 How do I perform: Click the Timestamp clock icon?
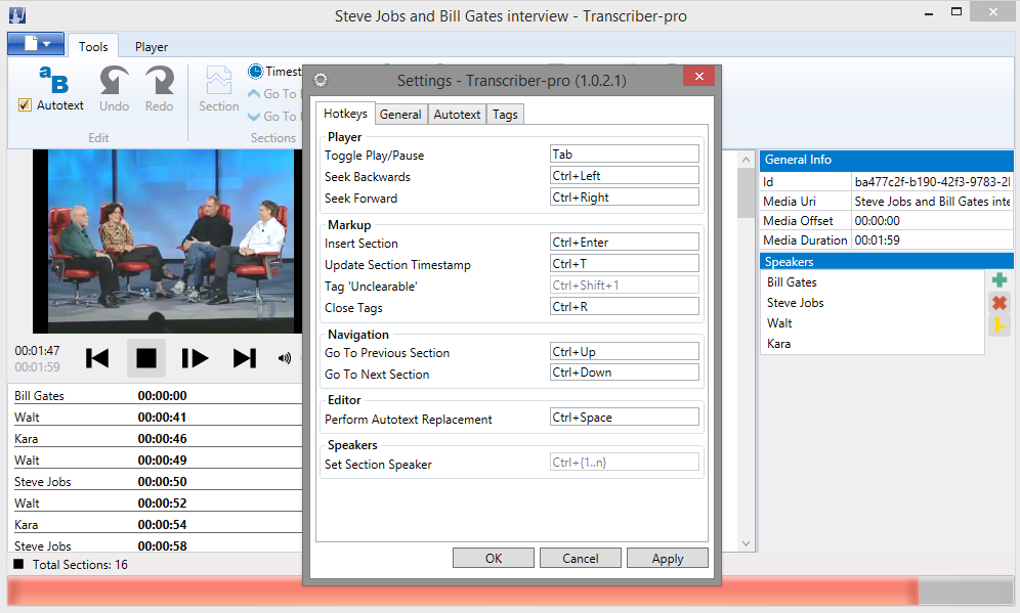pyautogui.click(x=255, y=71)
